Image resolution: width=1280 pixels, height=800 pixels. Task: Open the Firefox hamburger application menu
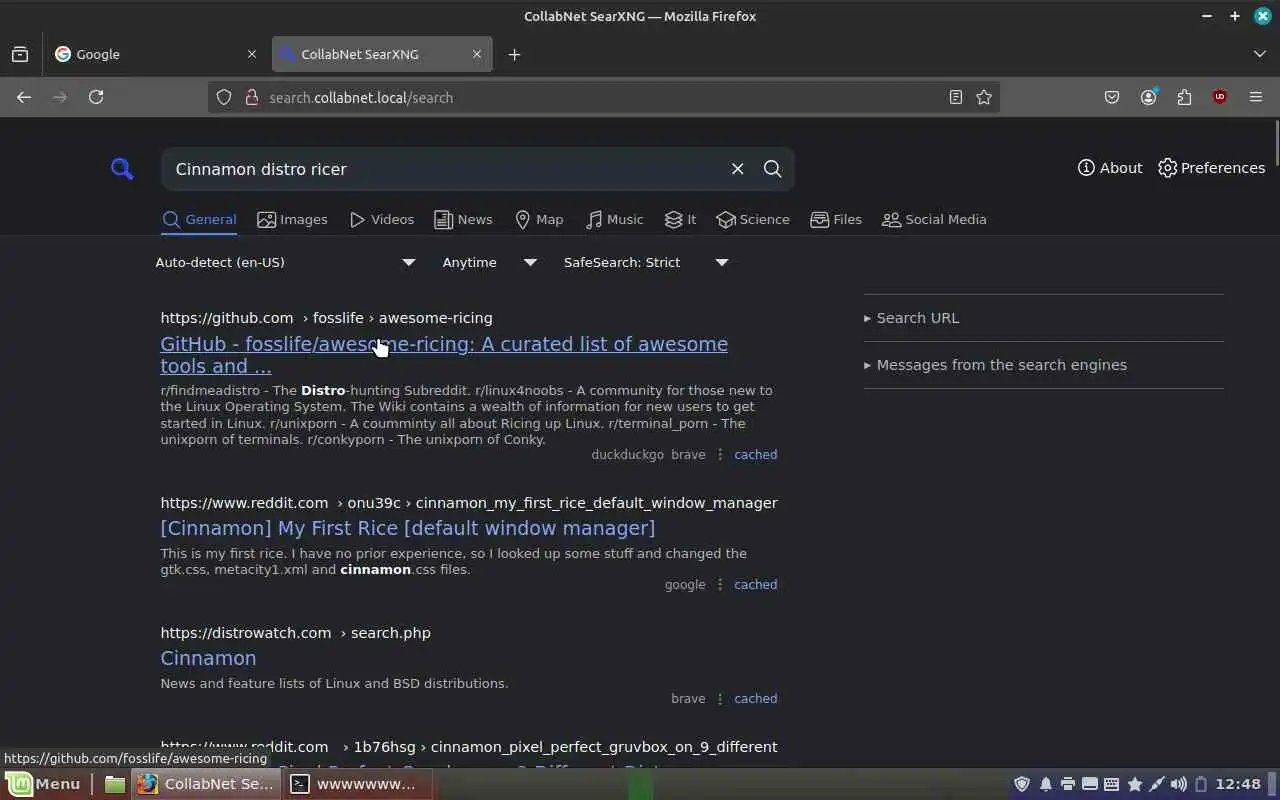tap(1256, 97)
